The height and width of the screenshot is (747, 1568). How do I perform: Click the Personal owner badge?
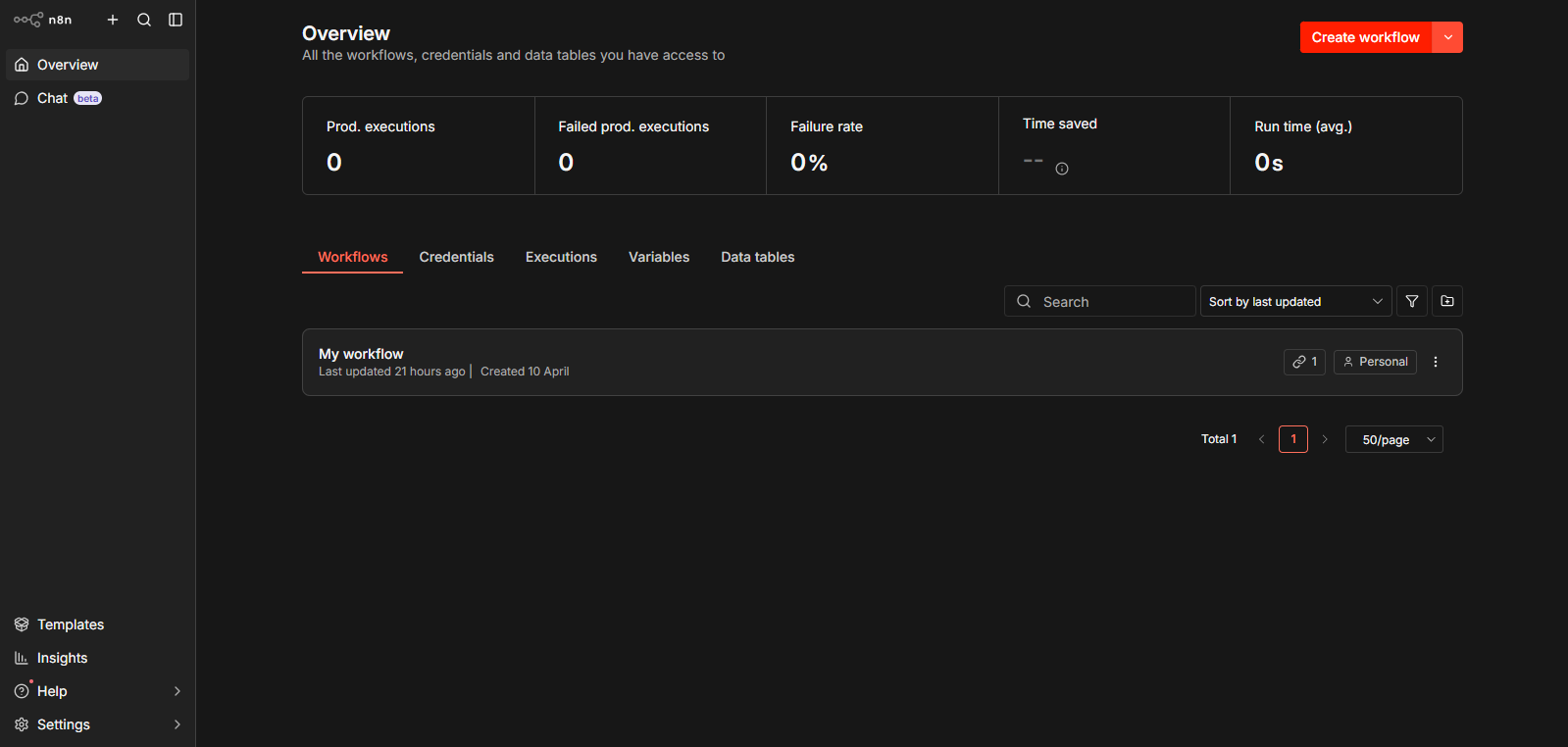(x=1375, y=362)
